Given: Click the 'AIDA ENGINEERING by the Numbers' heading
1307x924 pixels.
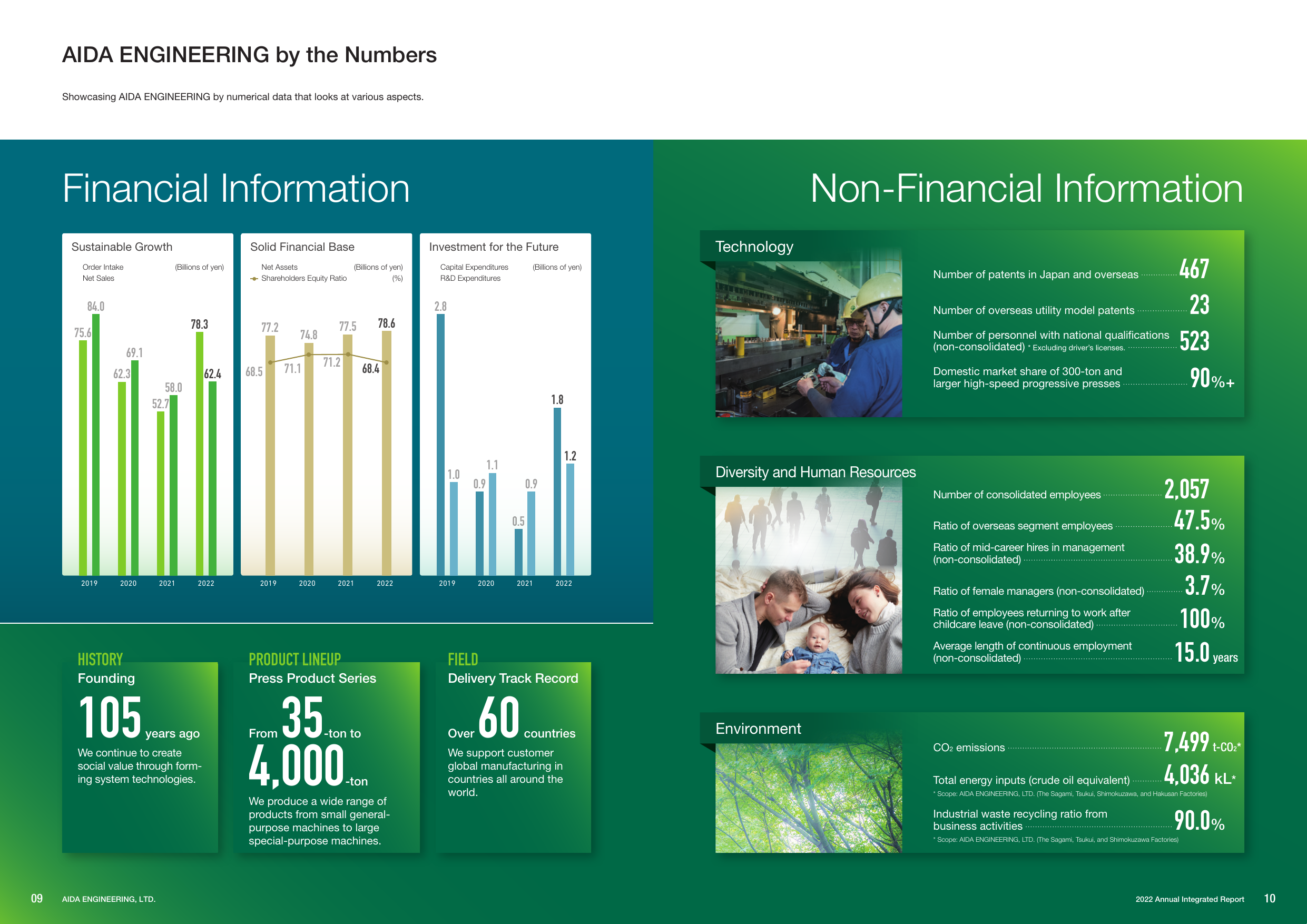Looking at the screenshot, I should tap(249, 55).
